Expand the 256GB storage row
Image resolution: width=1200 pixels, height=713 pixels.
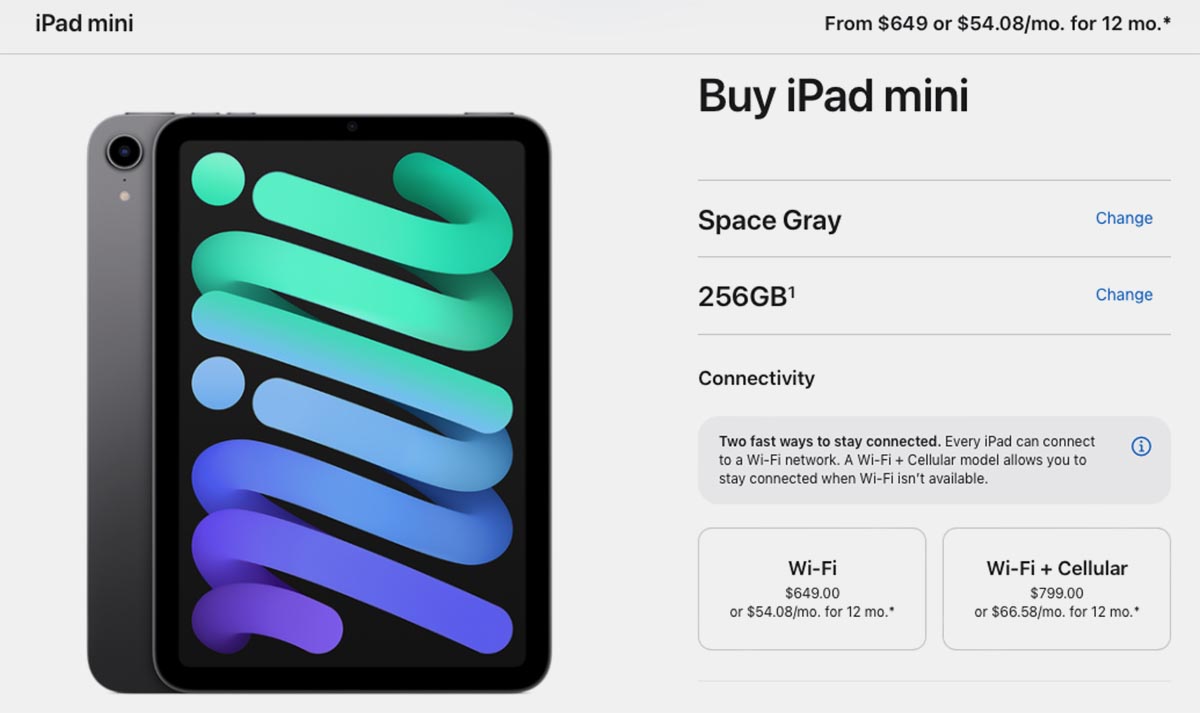(934, 296)
